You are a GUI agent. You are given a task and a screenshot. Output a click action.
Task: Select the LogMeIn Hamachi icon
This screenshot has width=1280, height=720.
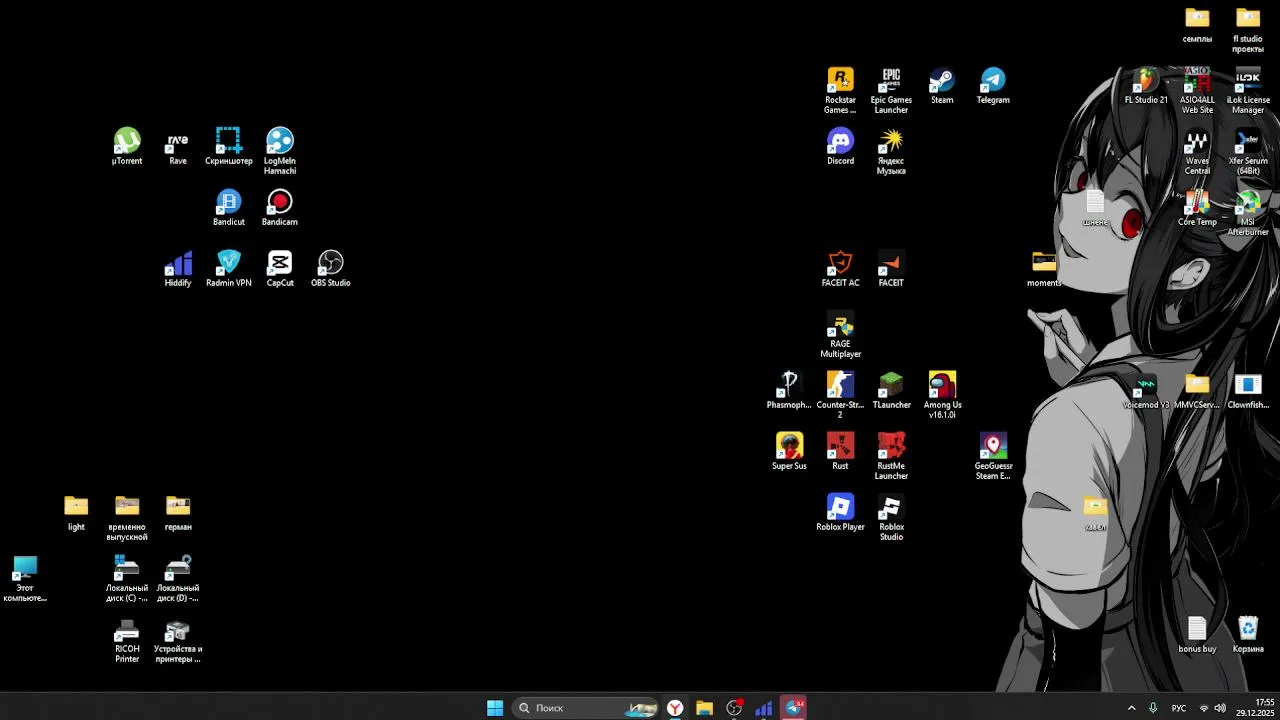point(280,151)
